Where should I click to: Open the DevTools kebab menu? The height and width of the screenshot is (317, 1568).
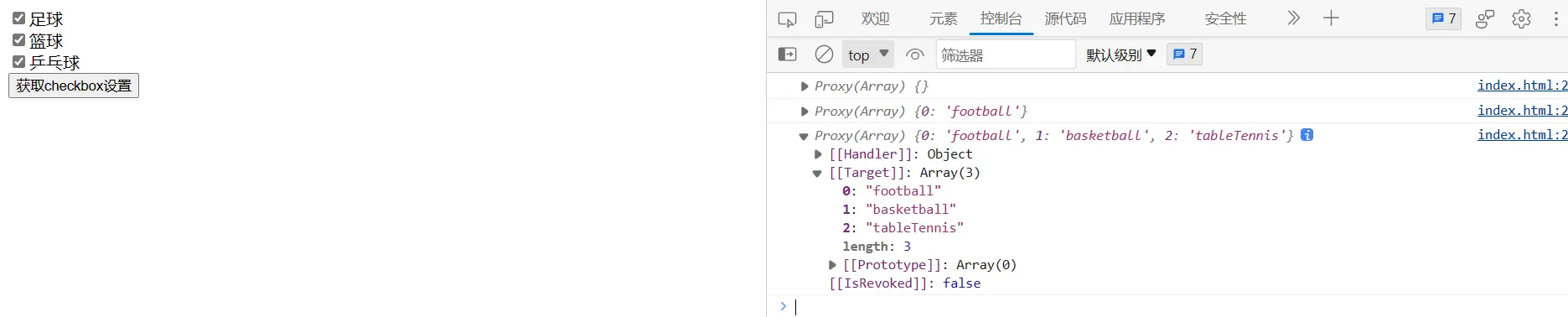tap(1555, 18)
